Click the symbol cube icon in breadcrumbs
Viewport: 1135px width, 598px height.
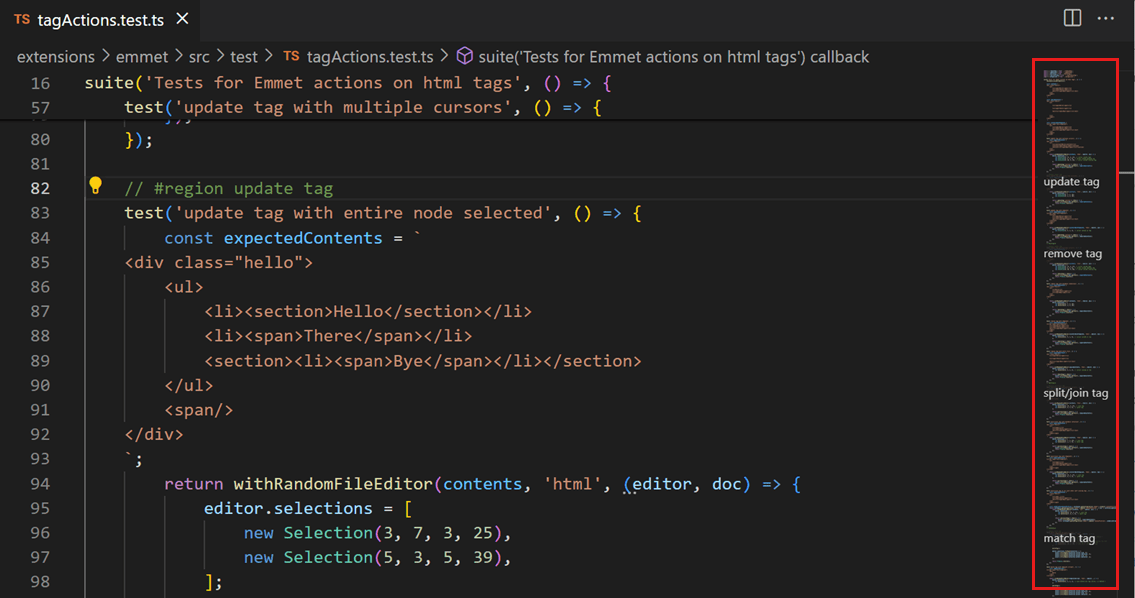(465, 56)
